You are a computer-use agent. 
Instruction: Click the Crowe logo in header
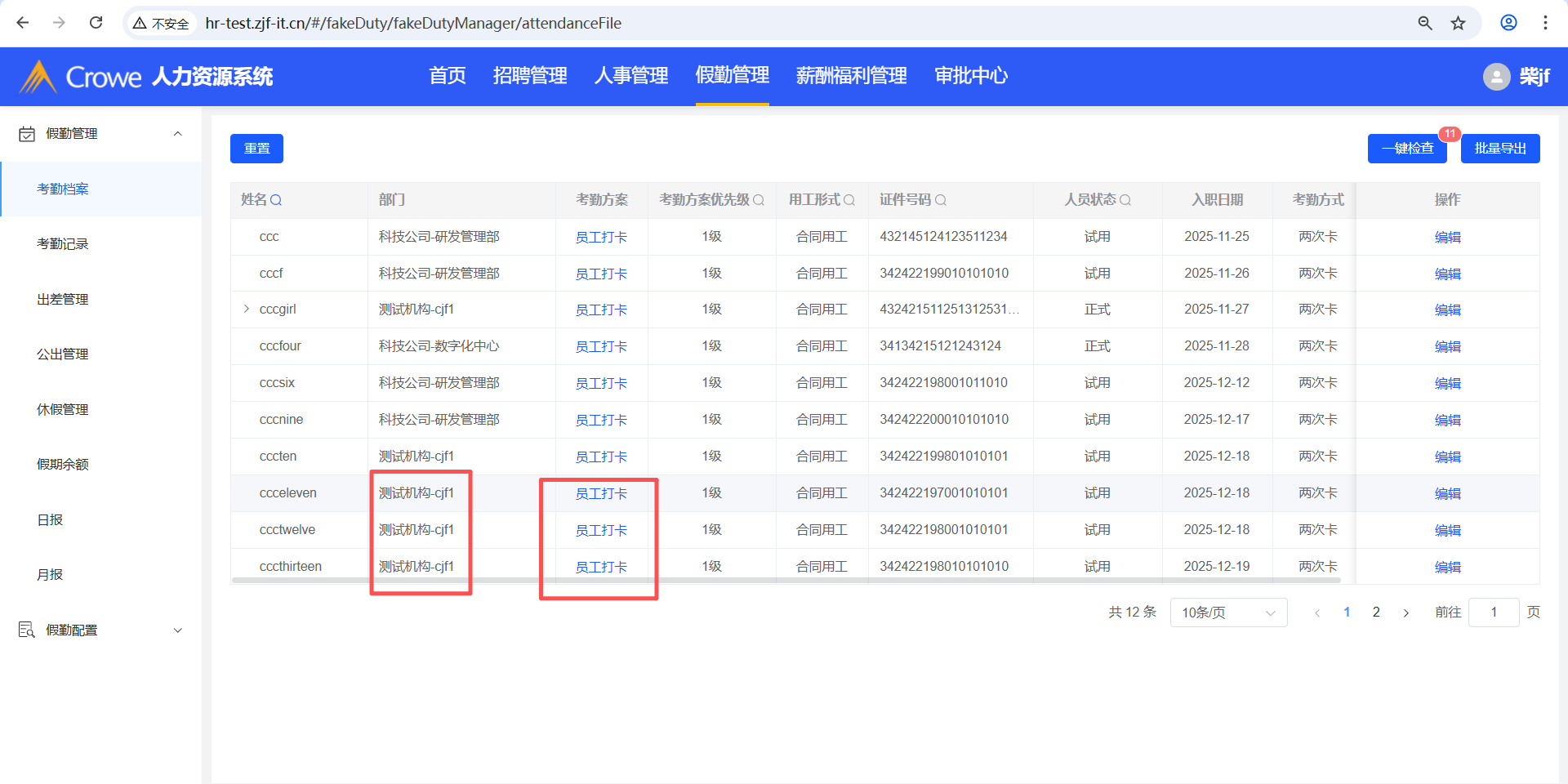[x=39, y=77]
